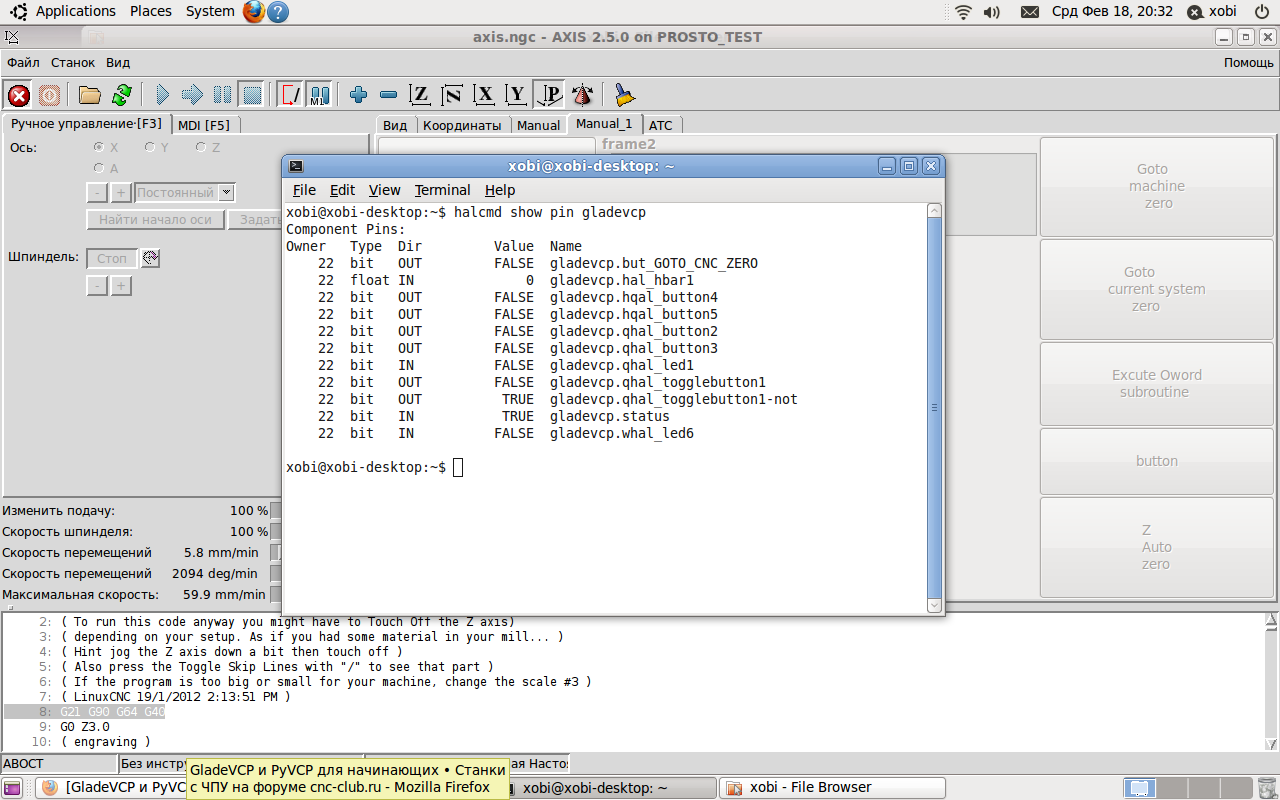Clear the live plot with the brush
Image resolution: width=1280 pixels, height=800 pixels.
click(625, 95)
